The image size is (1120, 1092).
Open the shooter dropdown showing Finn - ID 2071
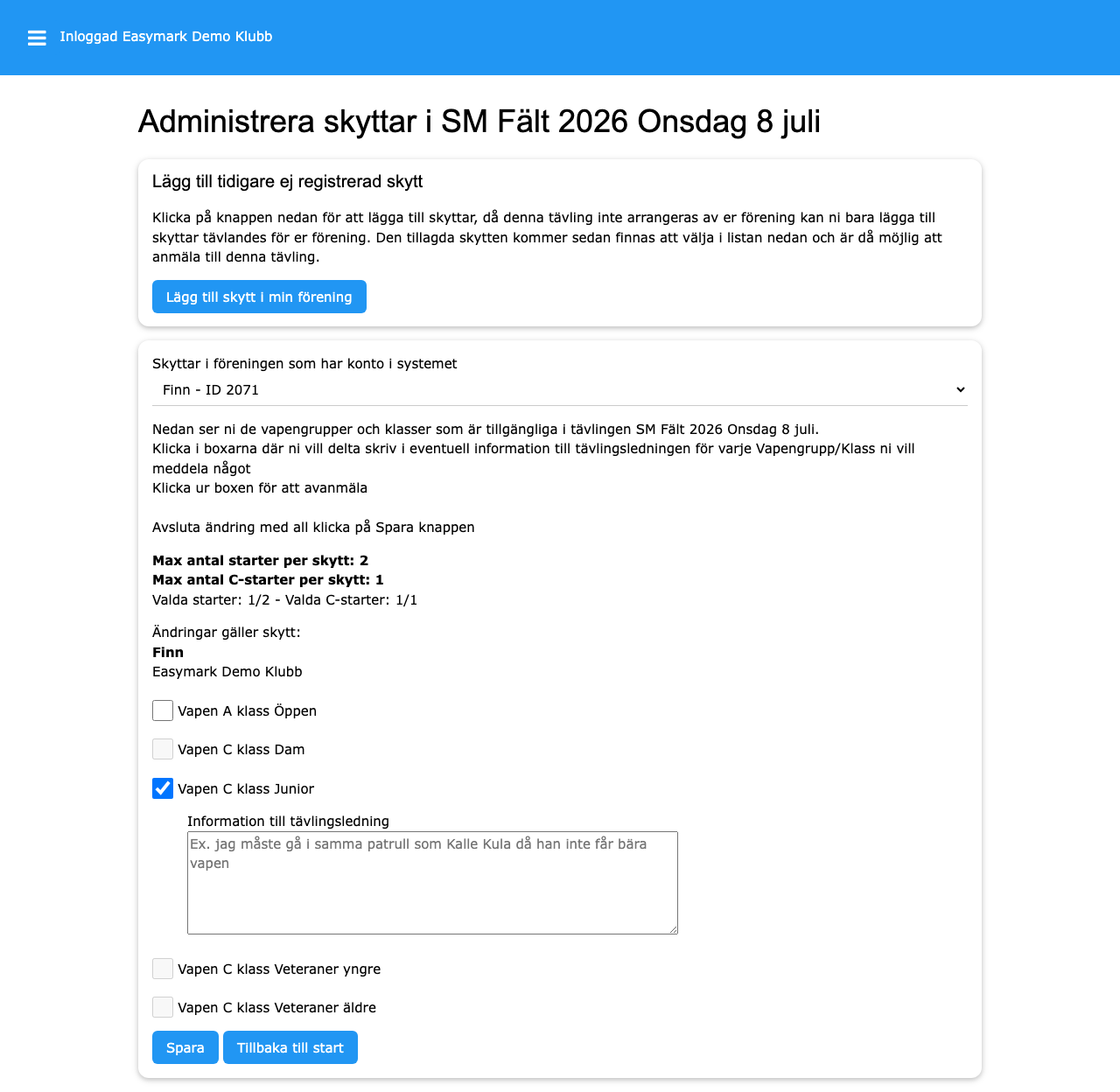point(559,390)
